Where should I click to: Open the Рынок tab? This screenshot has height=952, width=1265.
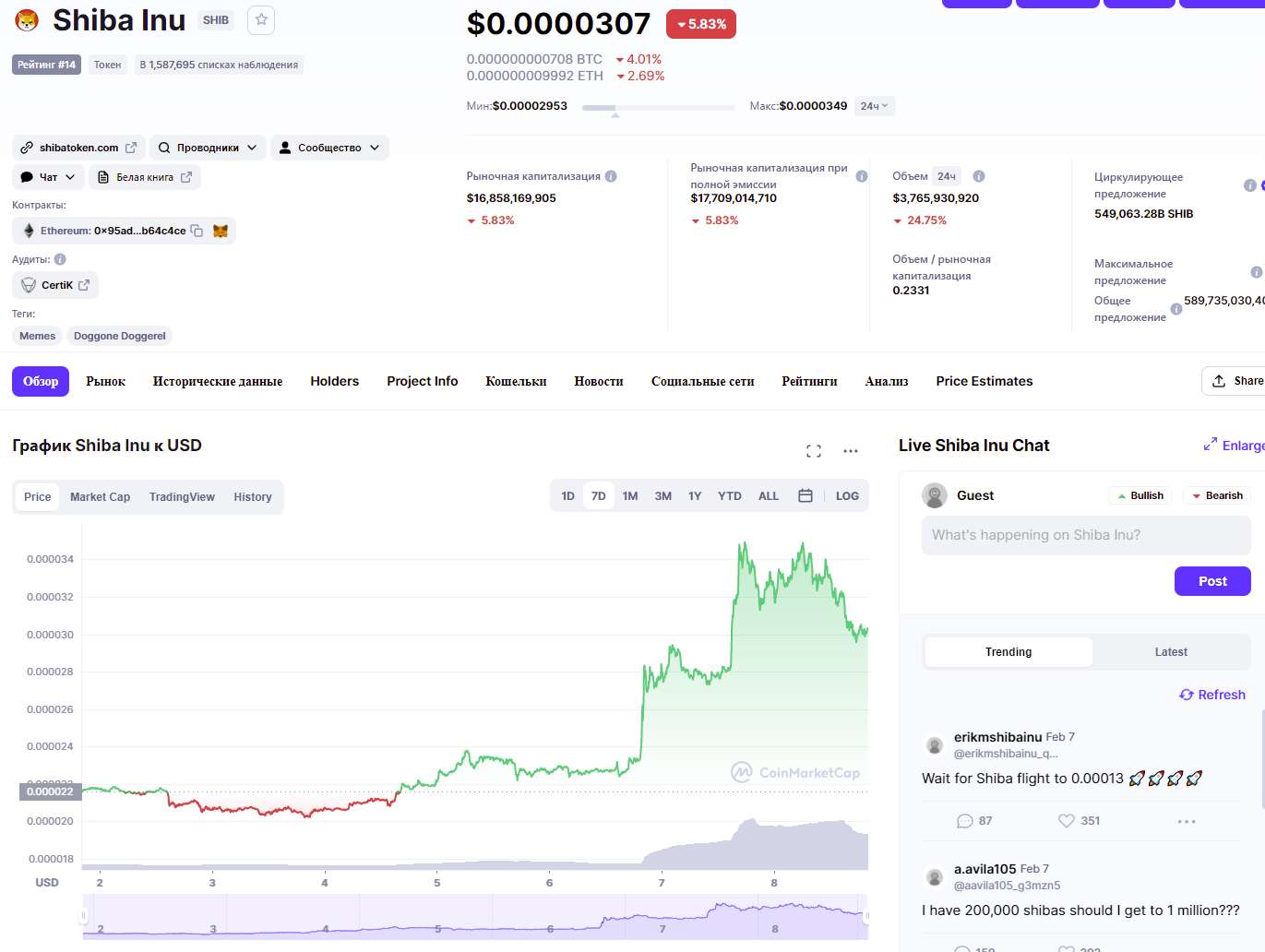tap(105, 381)
